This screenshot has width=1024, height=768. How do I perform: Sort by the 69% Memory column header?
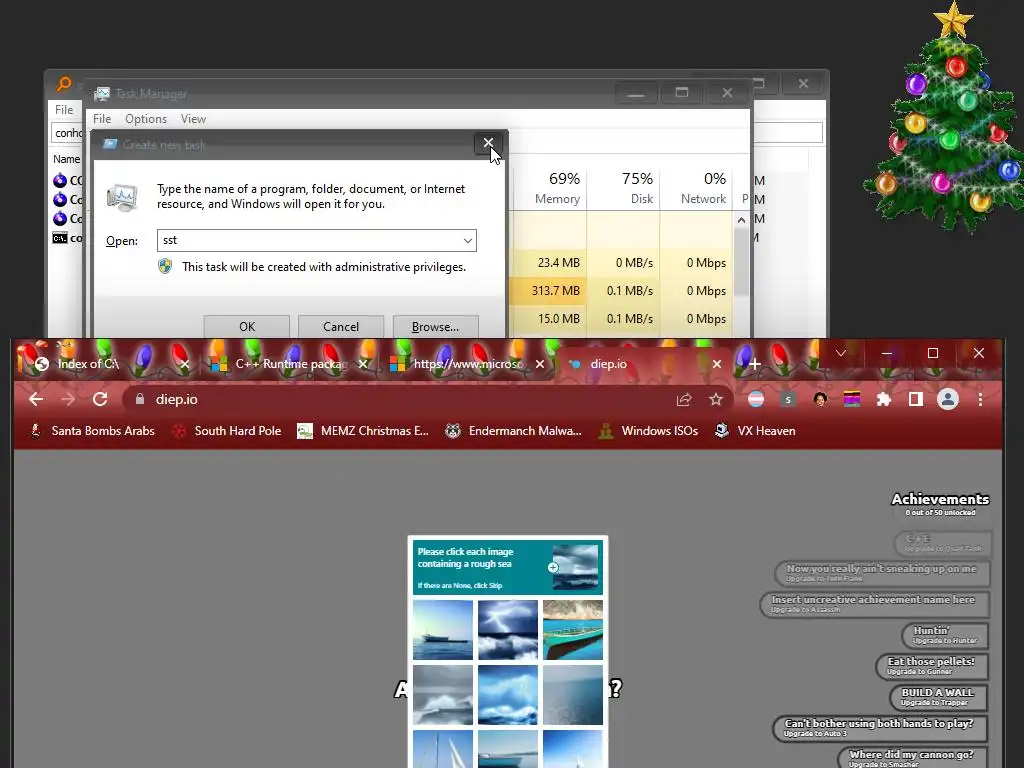(549, 188)
